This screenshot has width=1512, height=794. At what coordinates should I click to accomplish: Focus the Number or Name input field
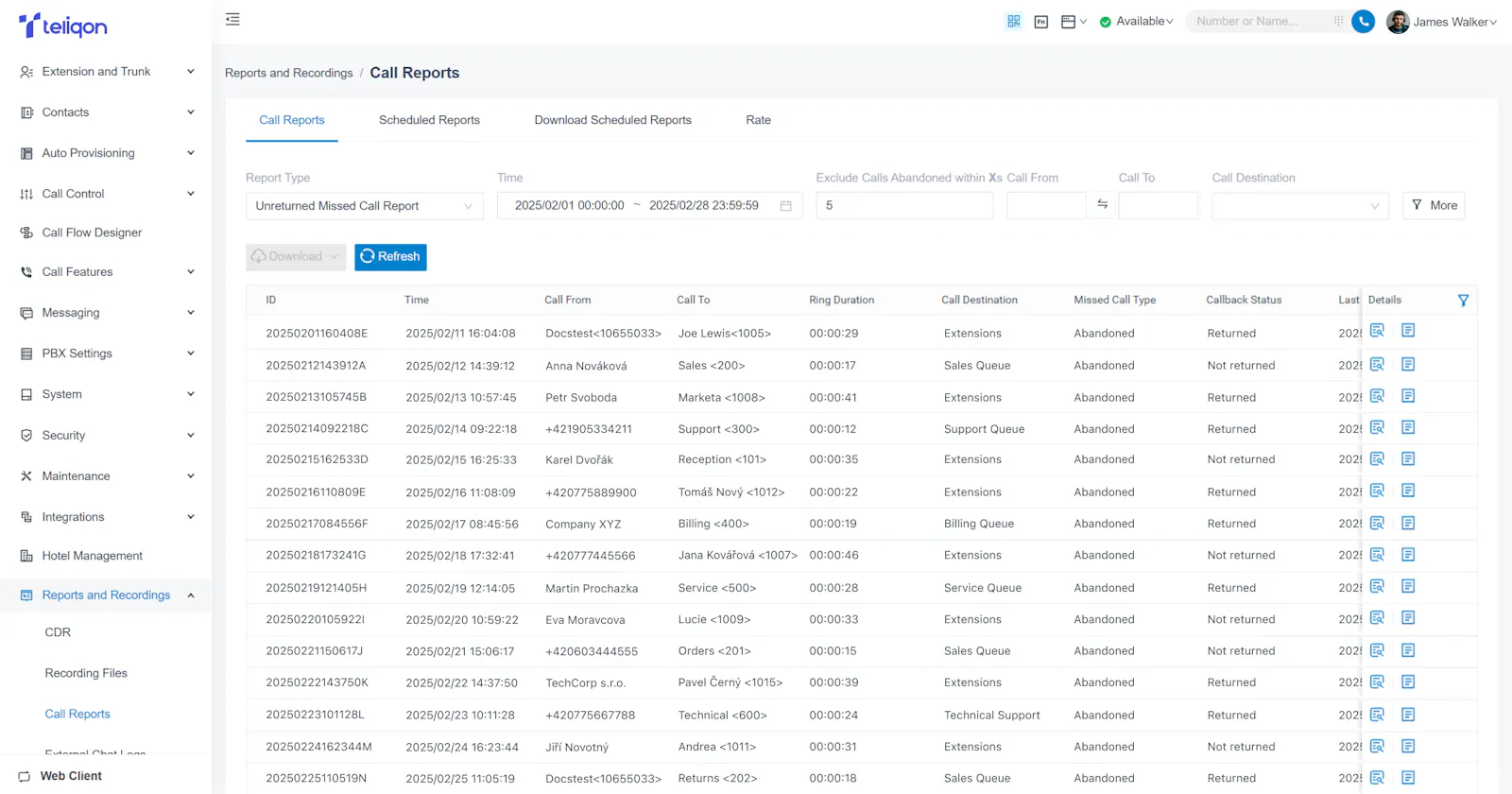coord(1260,21)
